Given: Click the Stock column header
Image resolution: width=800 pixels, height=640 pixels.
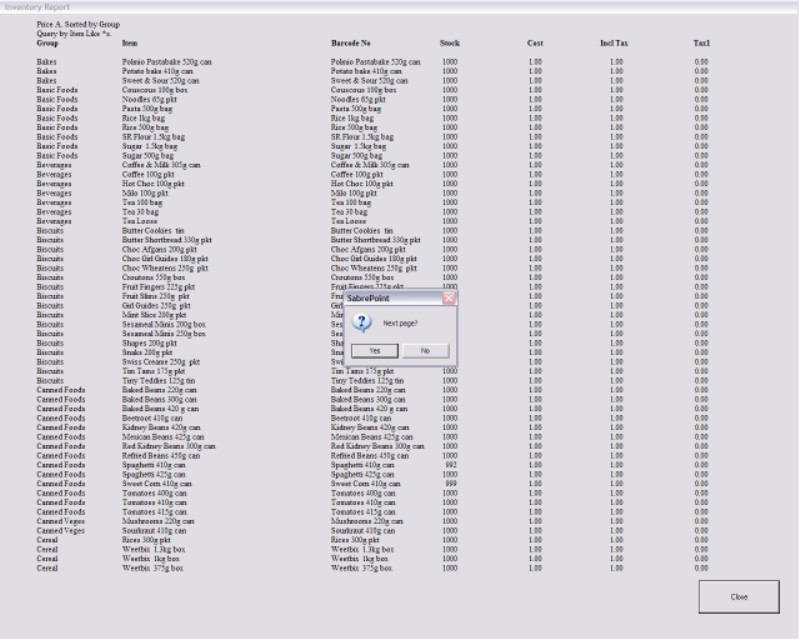Looking at the screenshot, I should point(450,44).
